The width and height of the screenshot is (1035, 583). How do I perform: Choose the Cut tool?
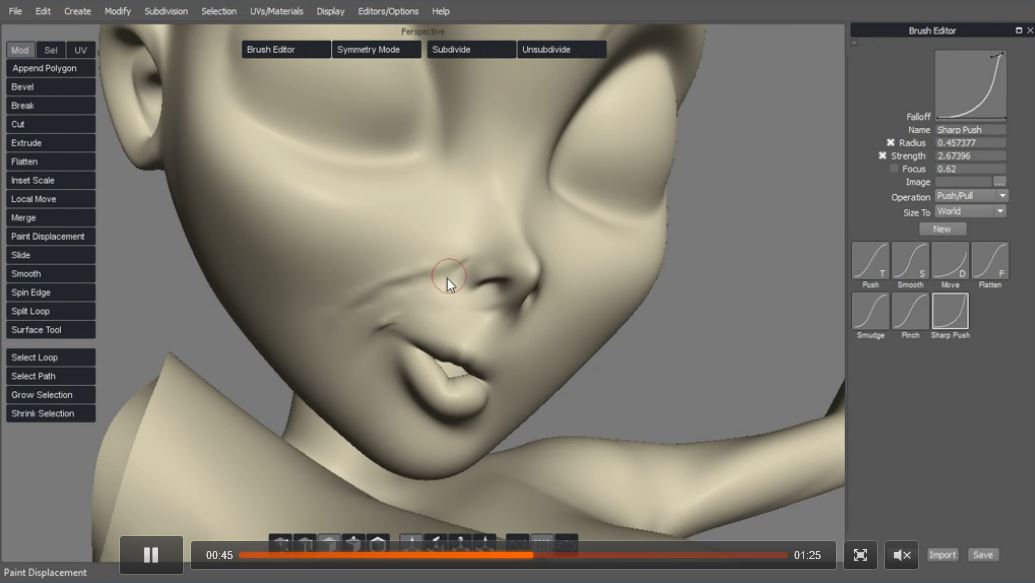tap(51, 124)
